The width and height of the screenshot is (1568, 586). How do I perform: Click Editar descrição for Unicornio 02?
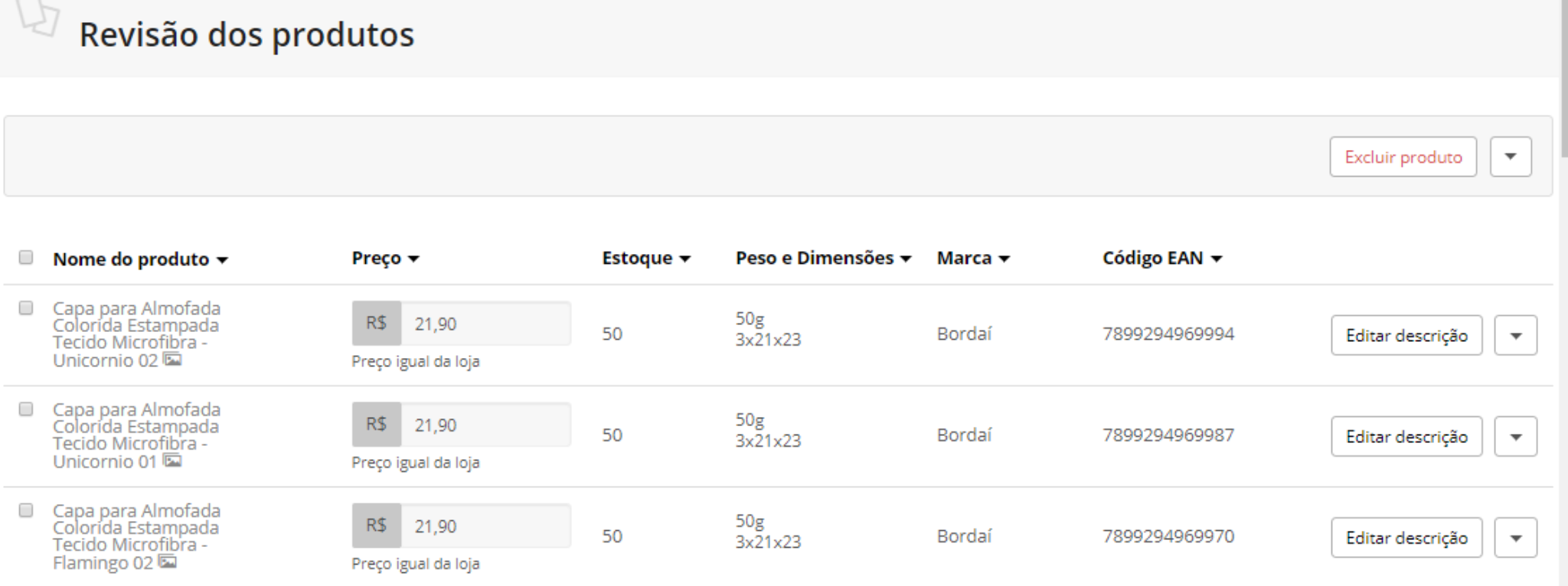pyautogui.click(x=1406, y=336)
